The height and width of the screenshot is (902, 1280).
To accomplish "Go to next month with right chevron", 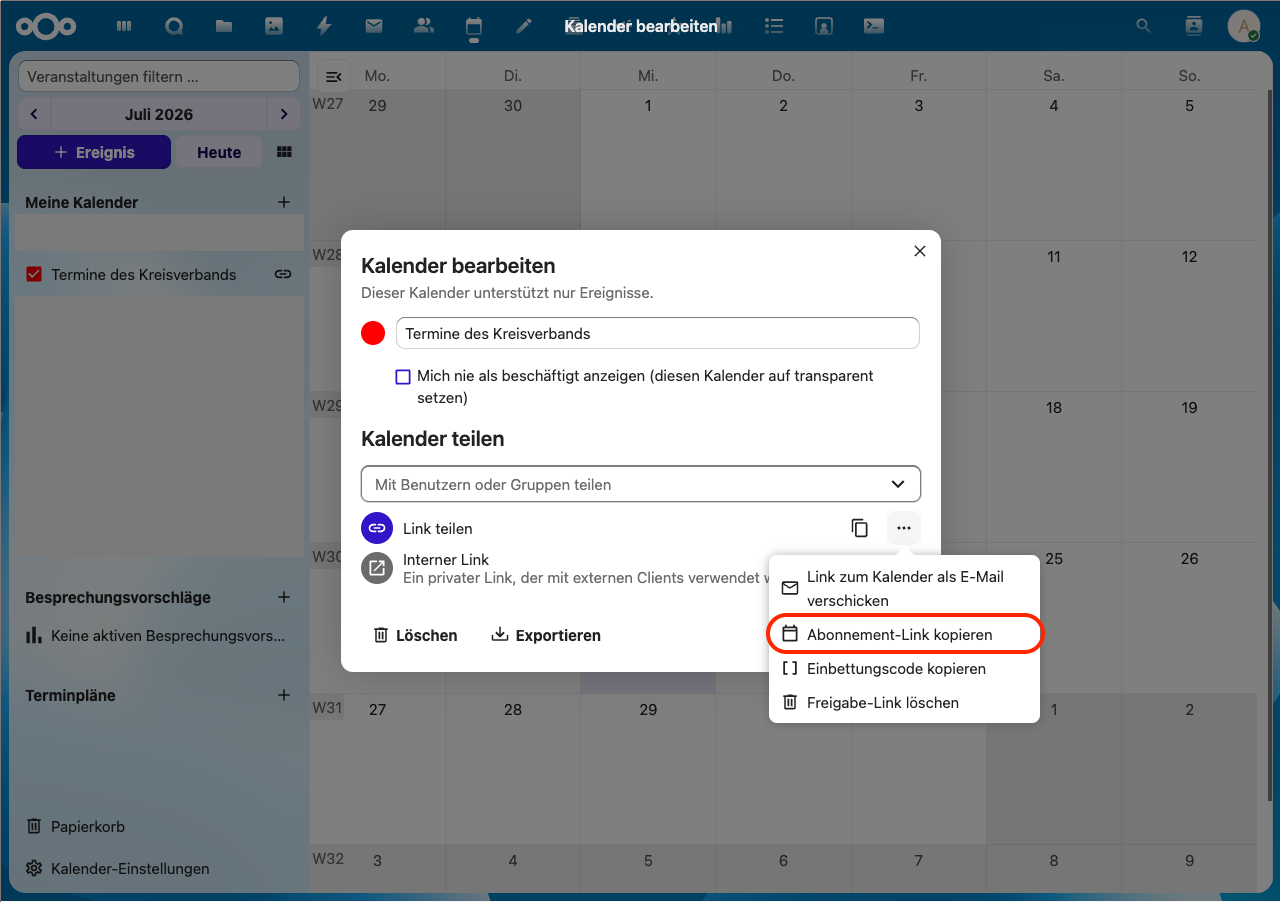I will coord(284,114).
